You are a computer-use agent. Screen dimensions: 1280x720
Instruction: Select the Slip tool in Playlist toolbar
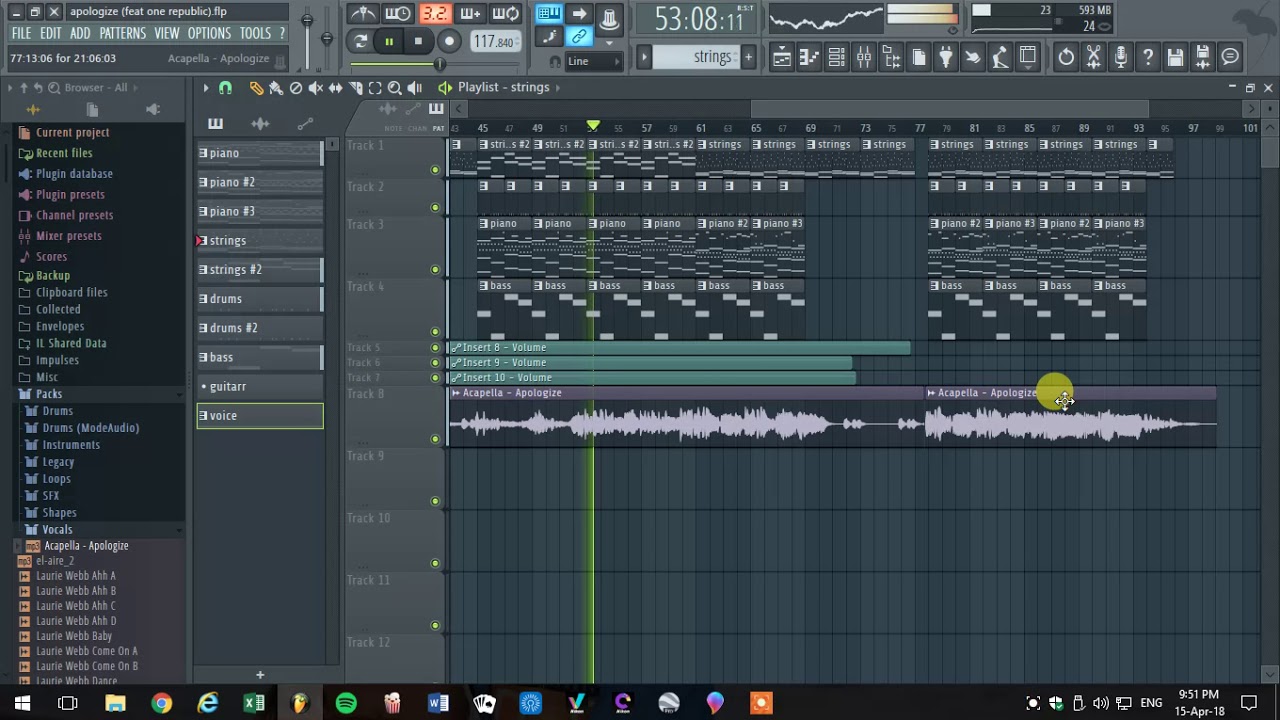(x=335, y=88)
